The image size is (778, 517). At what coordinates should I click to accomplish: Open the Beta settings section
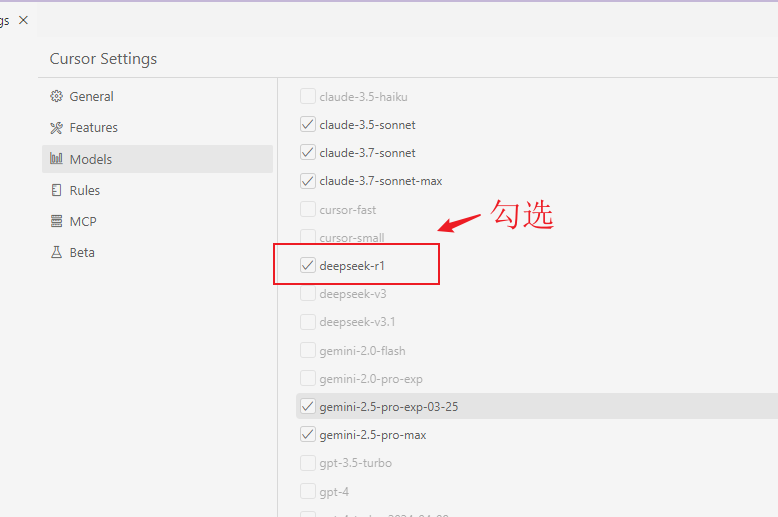coord(157,252)
